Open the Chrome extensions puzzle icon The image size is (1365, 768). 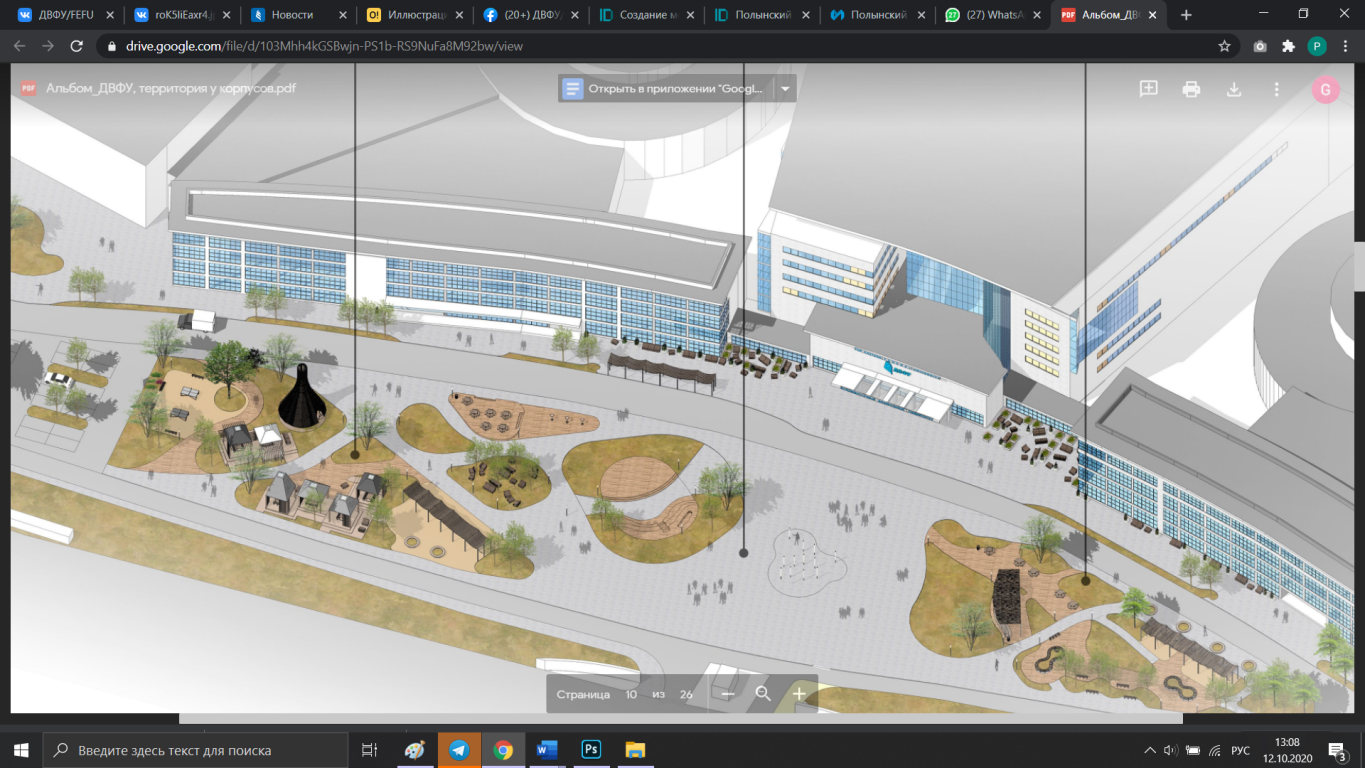coord(1288,46)
